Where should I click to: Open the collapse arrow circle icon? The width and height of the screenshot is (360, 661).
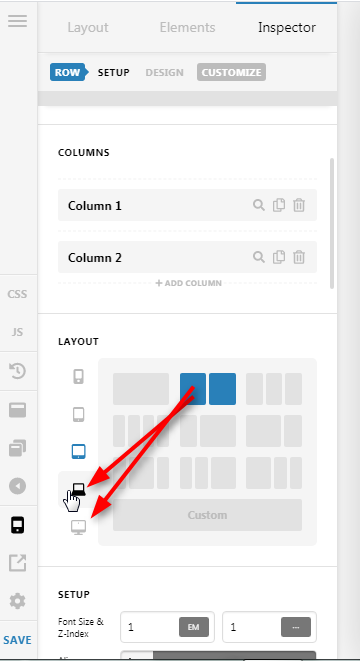17,486
